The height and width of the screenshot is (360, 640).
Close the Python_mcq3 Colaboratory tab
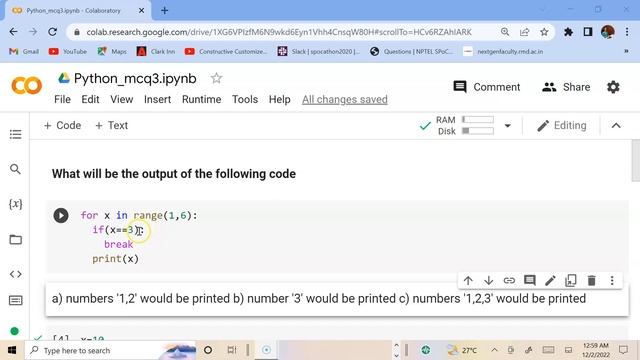tap(141, 11)
